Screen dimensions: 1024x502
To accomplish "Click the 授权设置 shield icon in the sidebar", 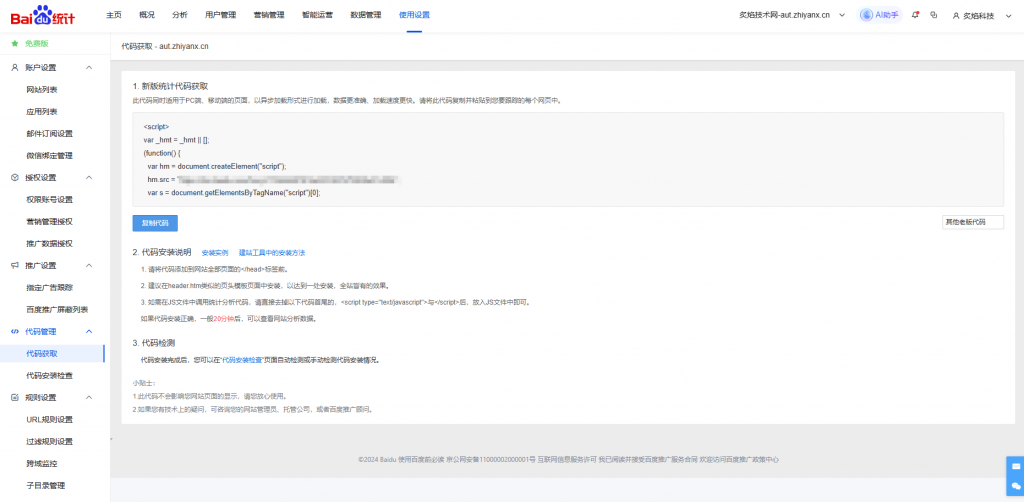I will click(x=14, y=178).
